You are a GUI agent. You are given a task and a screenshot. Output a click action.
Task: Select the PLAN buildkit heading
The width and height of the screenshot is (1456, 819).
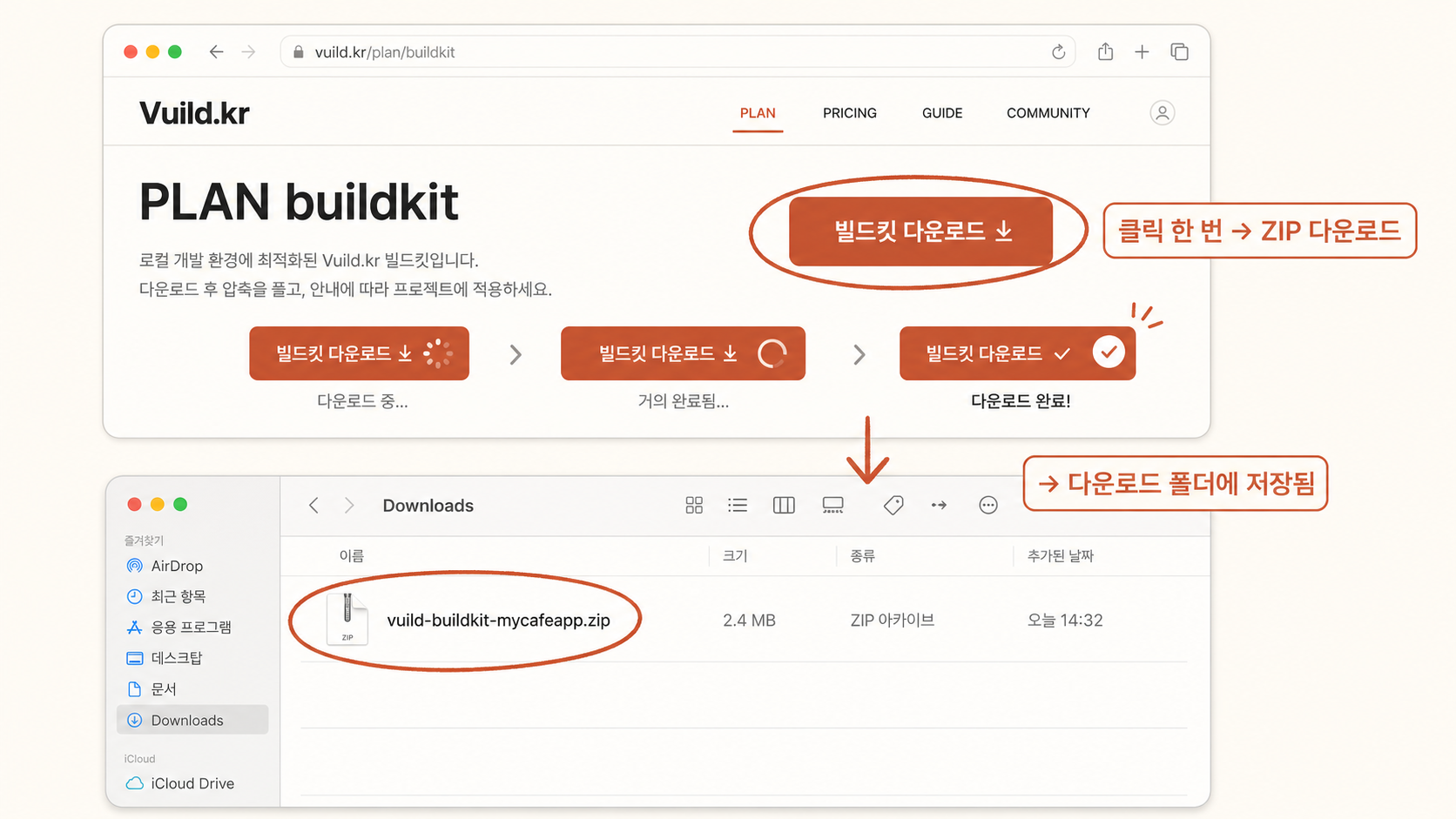pos(299,203)
